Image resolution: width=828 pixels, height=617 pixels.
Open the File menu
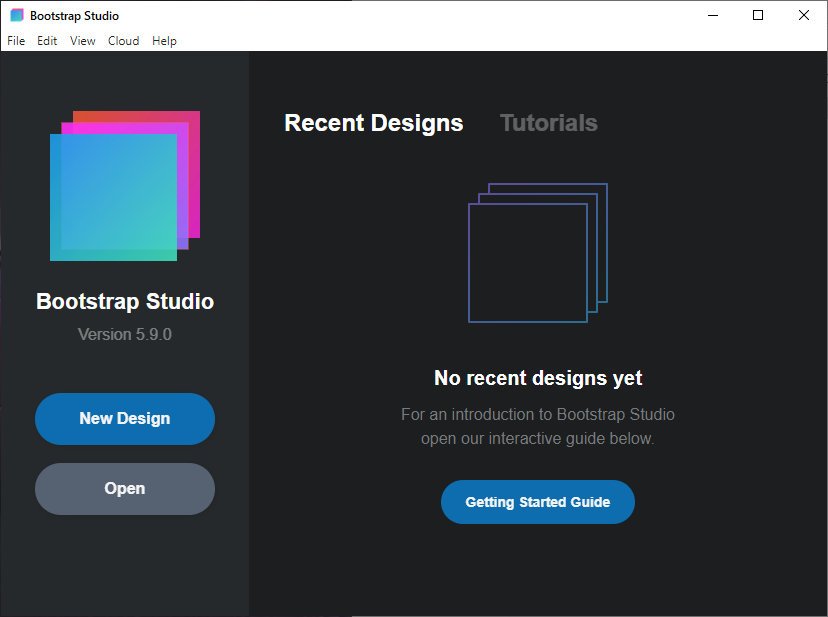16,41
